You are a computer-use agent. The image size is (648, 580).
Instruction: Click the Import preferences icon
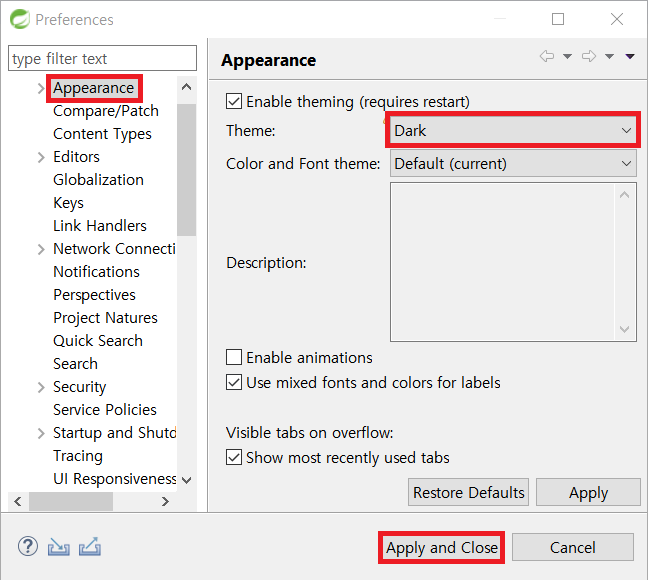click(x=58, y=547)
